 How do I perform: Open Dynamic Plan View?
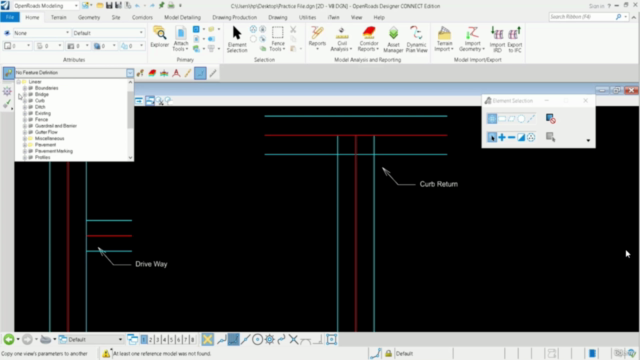pos(416,39)
